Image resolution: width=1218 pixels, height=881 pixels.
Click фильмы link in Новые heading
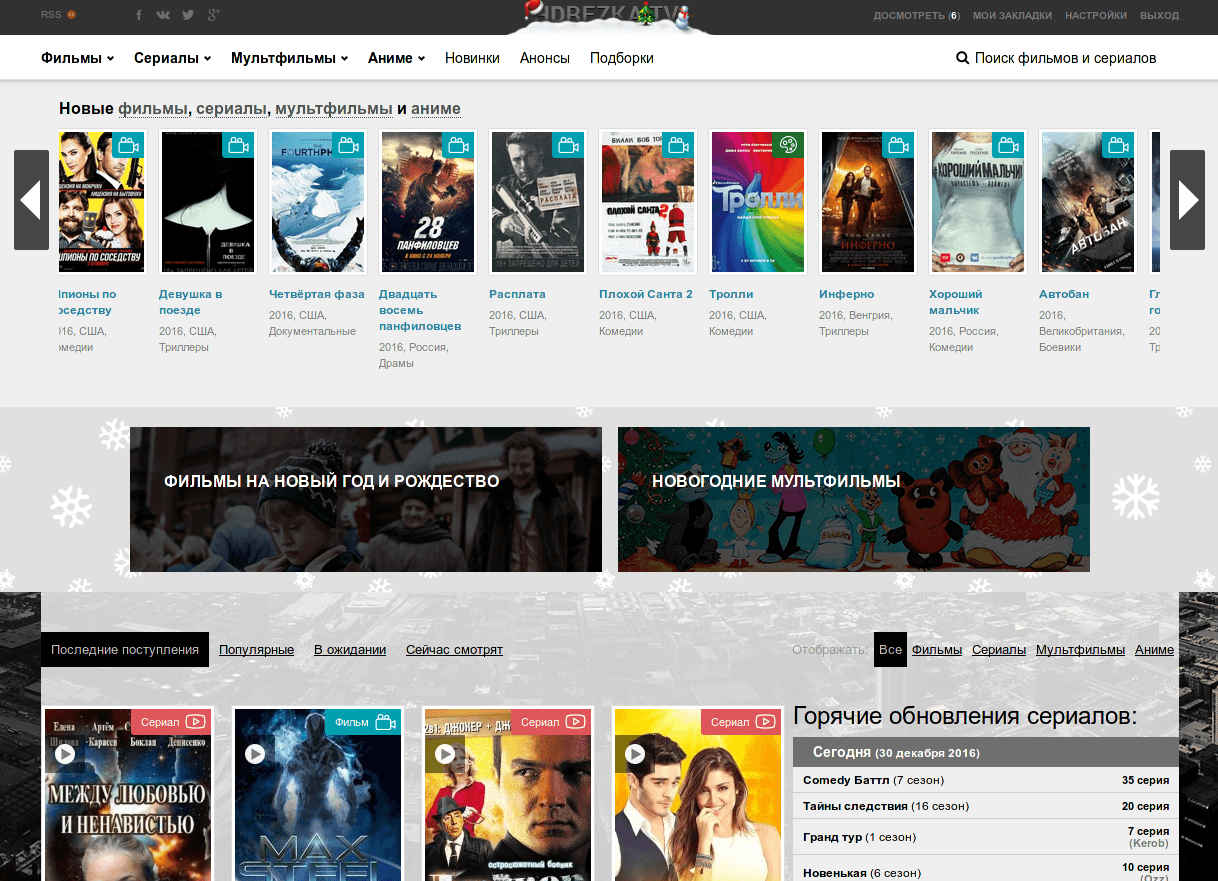(153, 109)
